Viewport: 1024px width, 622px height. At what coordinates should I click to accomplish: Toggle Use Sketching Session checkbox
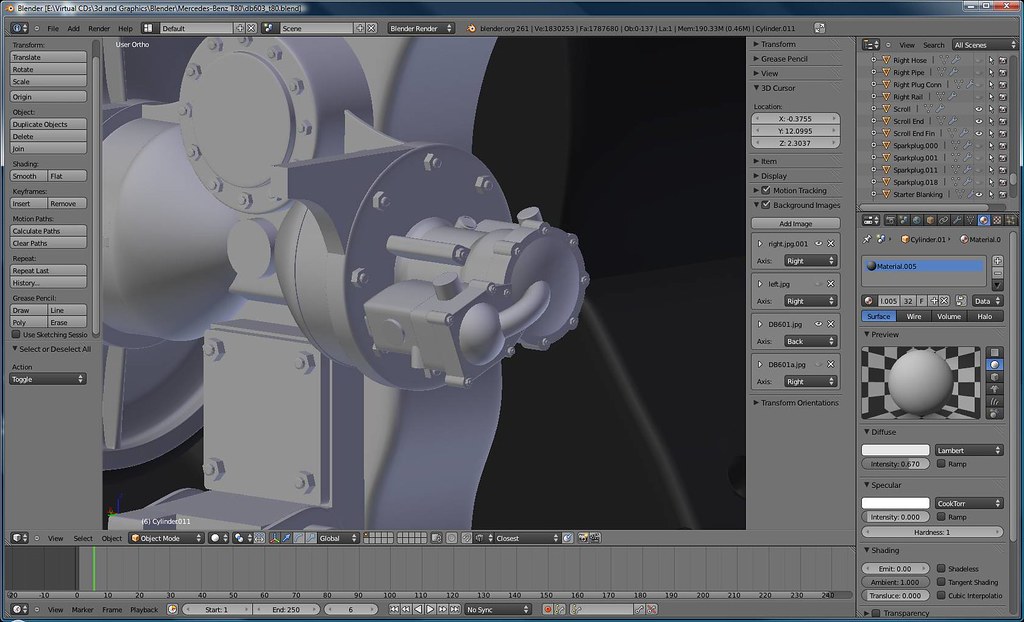[16, 334]
